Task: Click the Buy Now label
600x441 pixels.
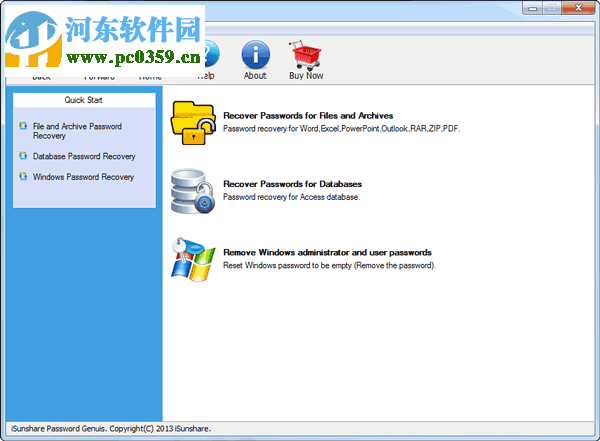Action: (306, 76)
